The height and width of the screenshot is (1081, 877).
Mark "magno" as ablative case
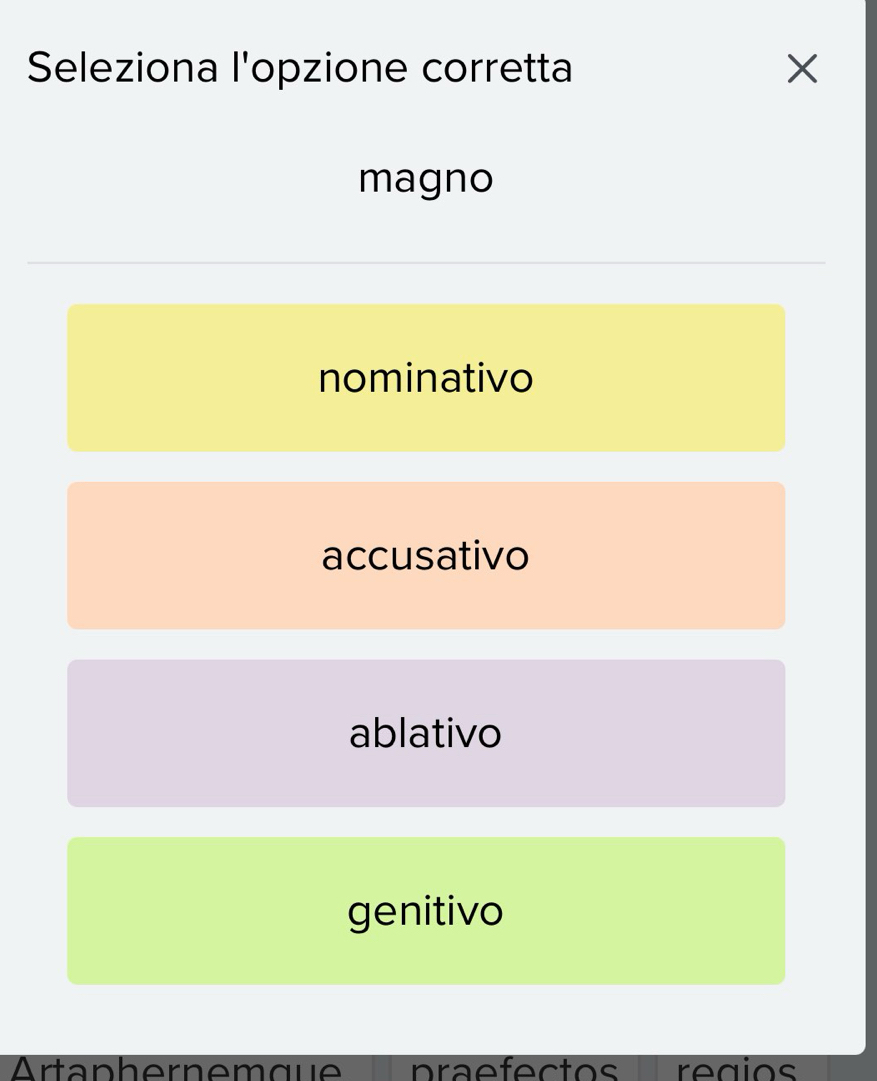point(426,733)
